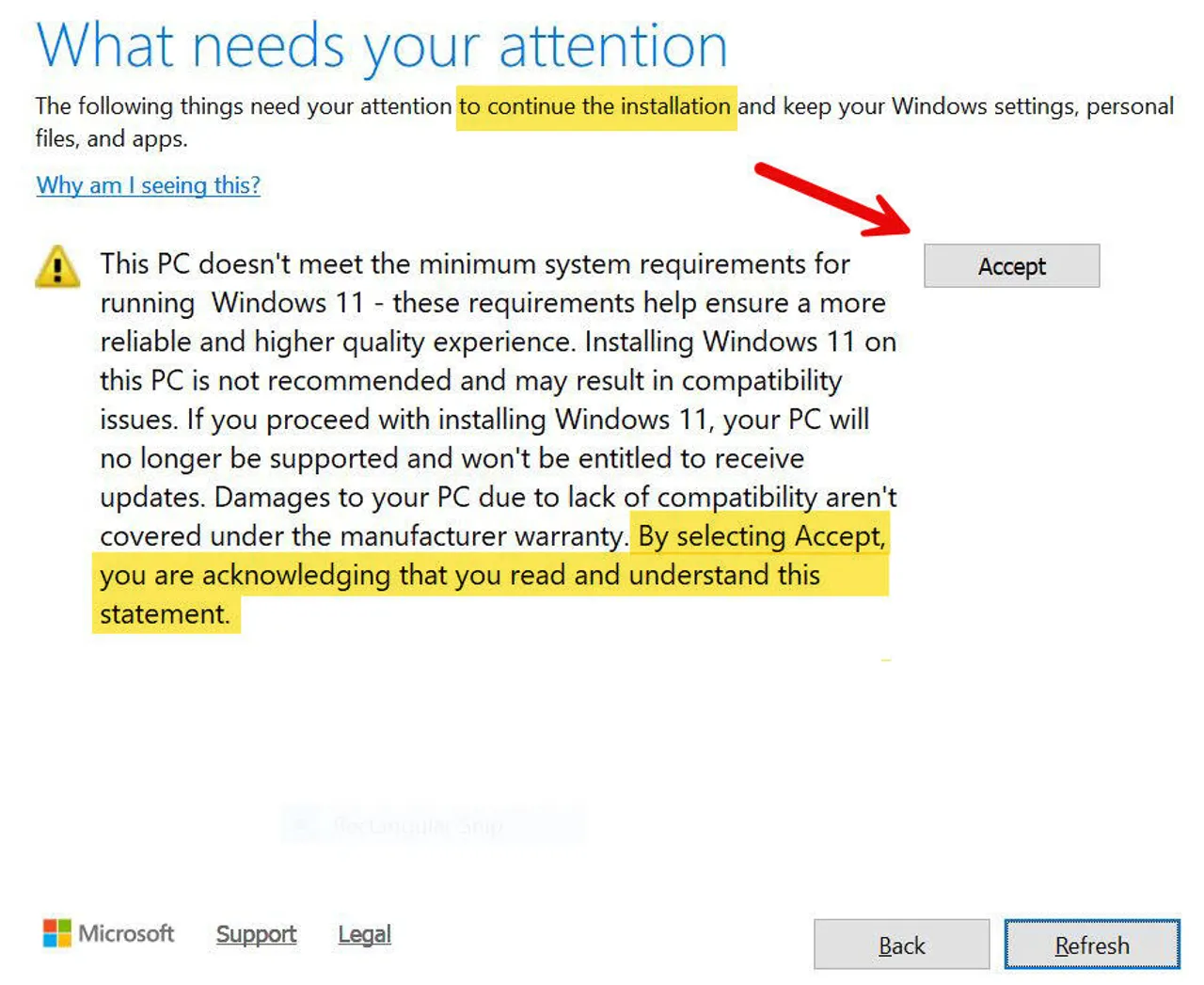Open the 'Why am I seeing this?' link
The image size is (1204, 985).
pos(149,185)
